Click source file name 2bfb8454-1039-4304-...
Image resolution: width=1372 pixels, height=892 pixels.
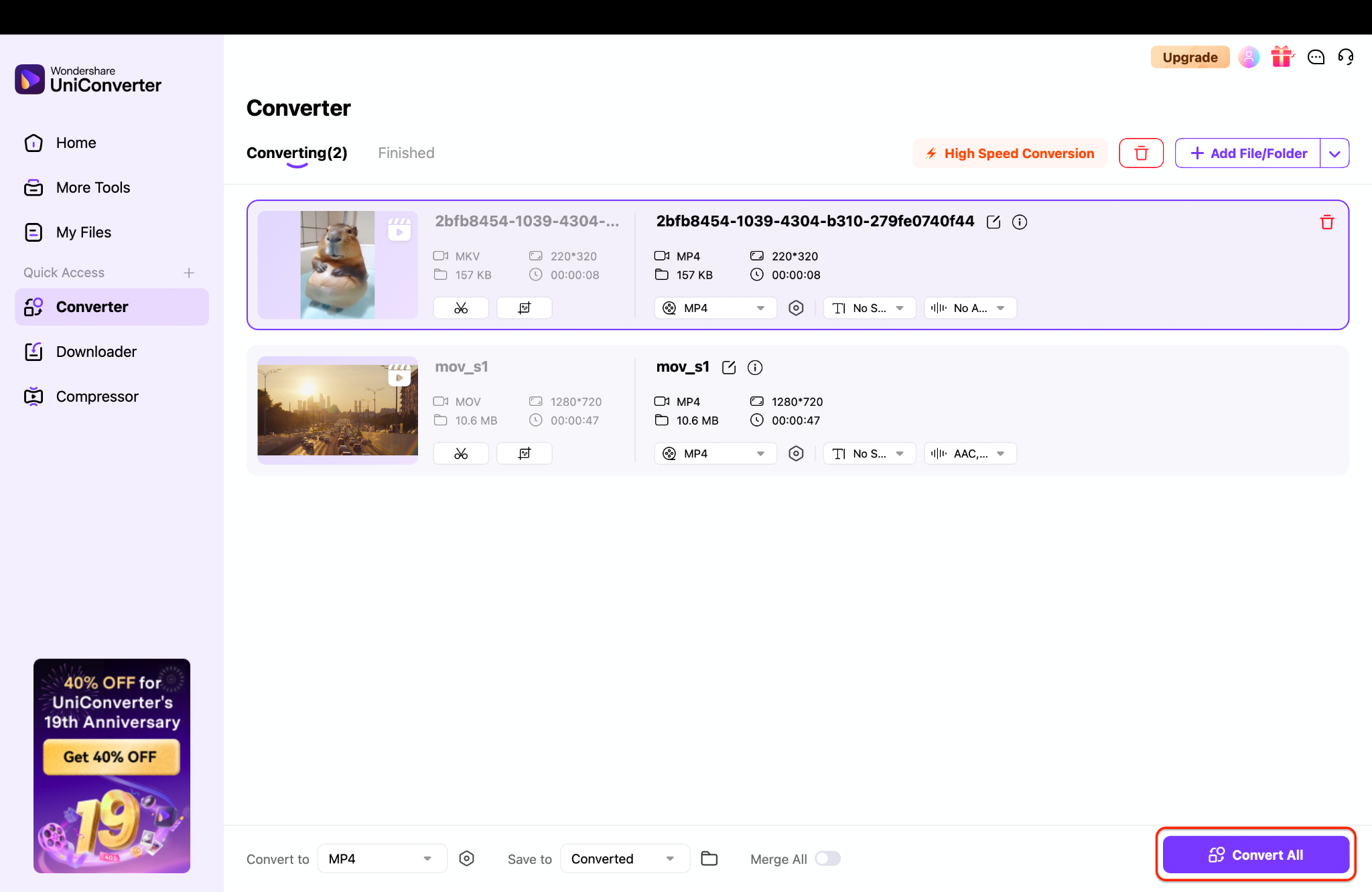click(x=527, y=222)
